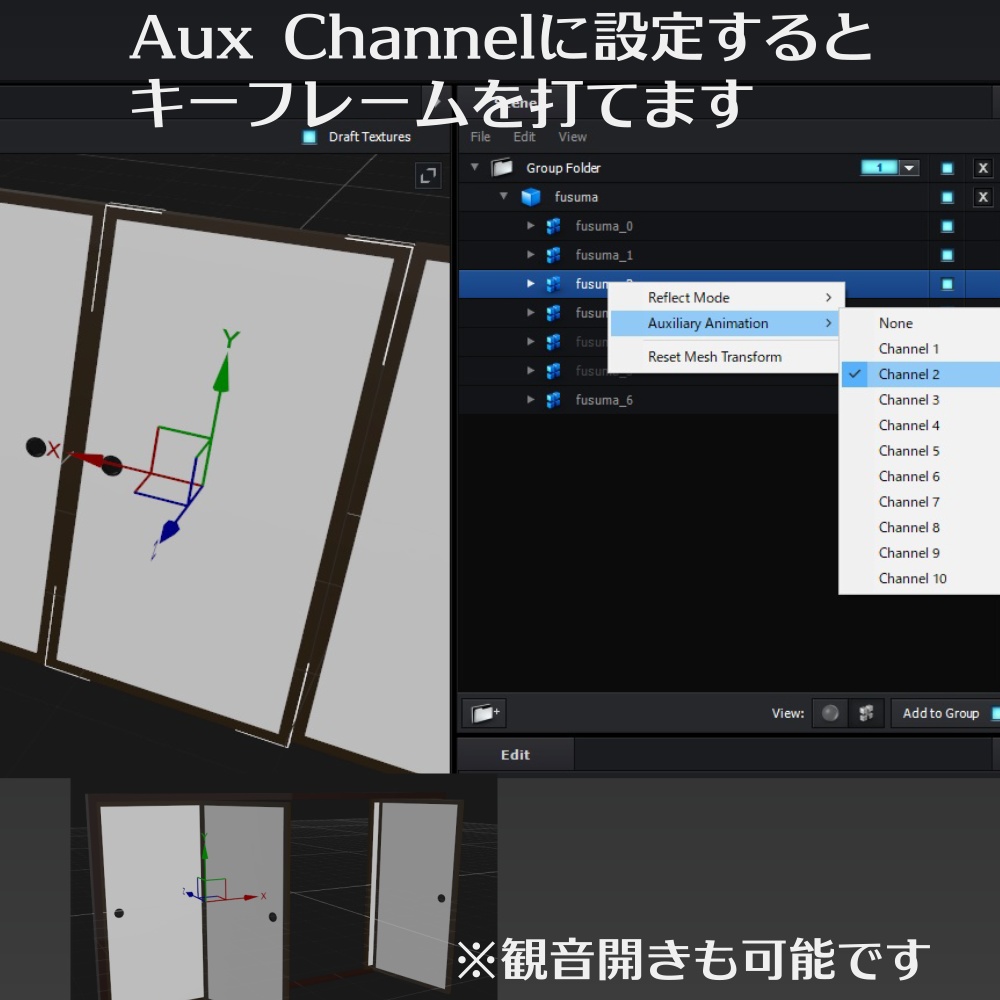This screenshot has height=1000, width=1000.
Task: Switch to material sphere view mode
Action: tap(830, 712)
